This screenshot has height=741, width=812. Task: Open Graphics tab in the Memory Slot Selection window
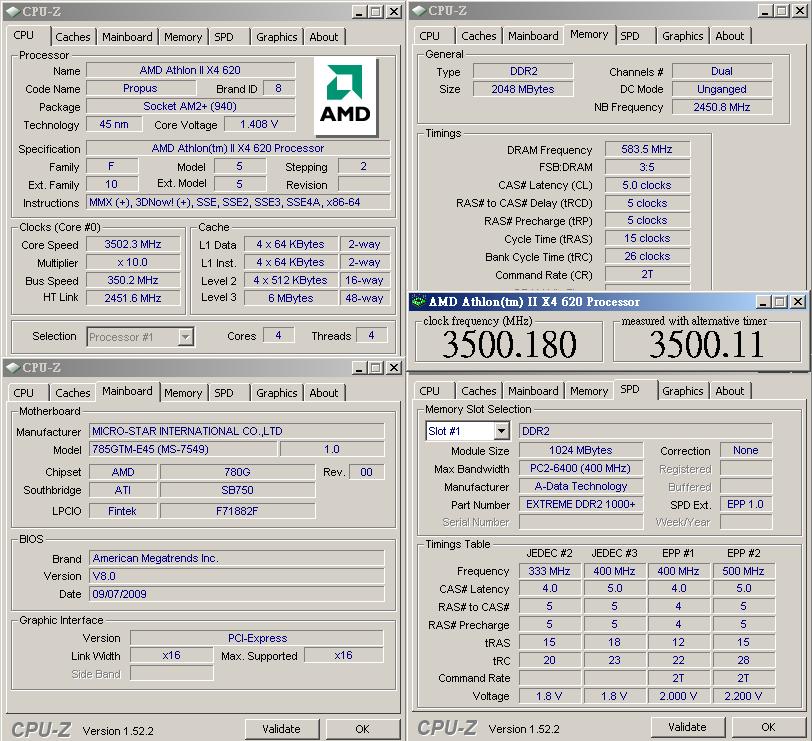(682, 391)
